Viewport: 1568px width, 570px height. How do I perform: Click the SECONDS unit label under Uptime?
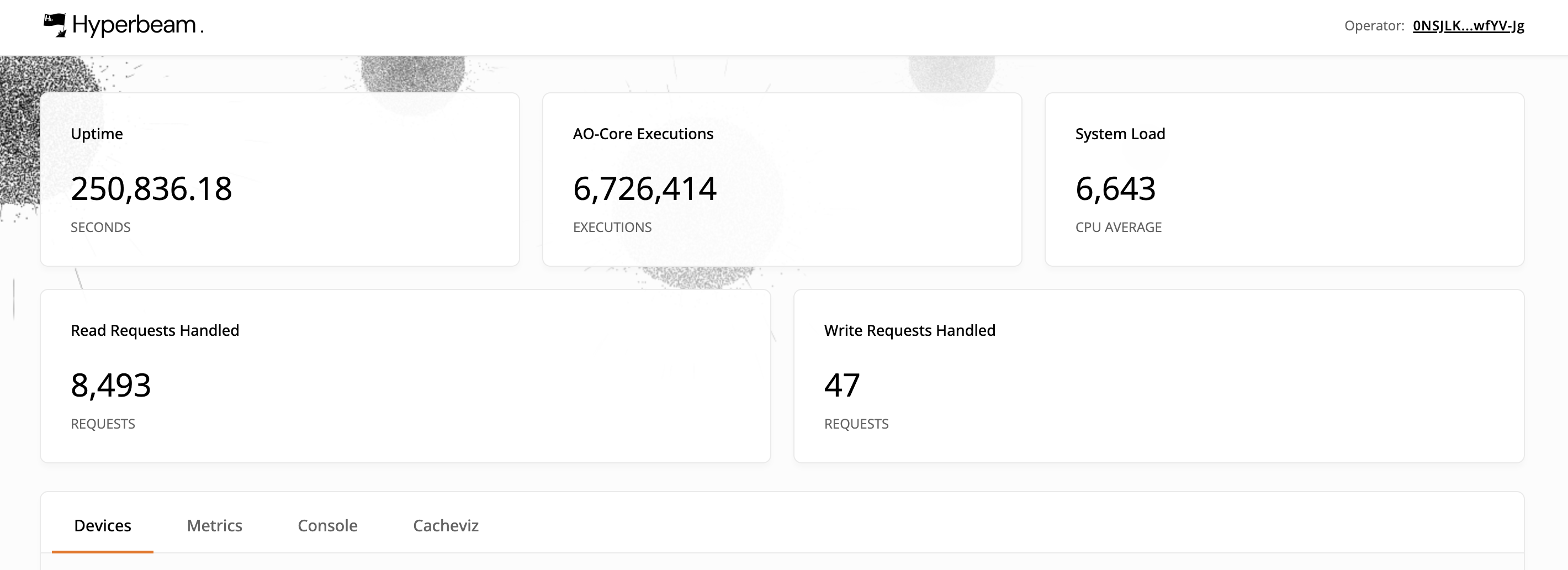[100, 227]
